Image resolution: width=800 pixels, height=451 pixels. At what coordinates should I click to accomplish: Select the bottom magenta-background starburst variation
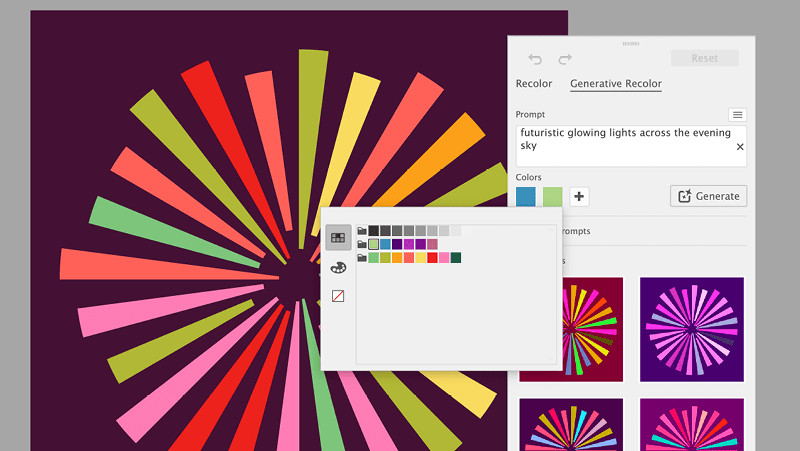[692, 424]
